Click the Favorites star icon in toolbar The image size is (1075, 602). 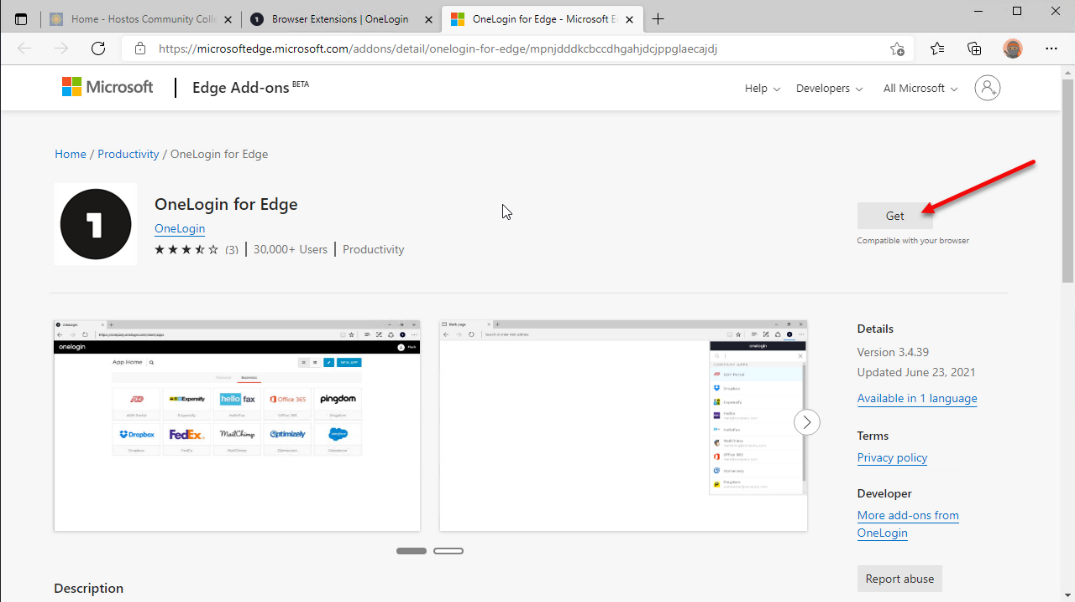pos(937,48)
